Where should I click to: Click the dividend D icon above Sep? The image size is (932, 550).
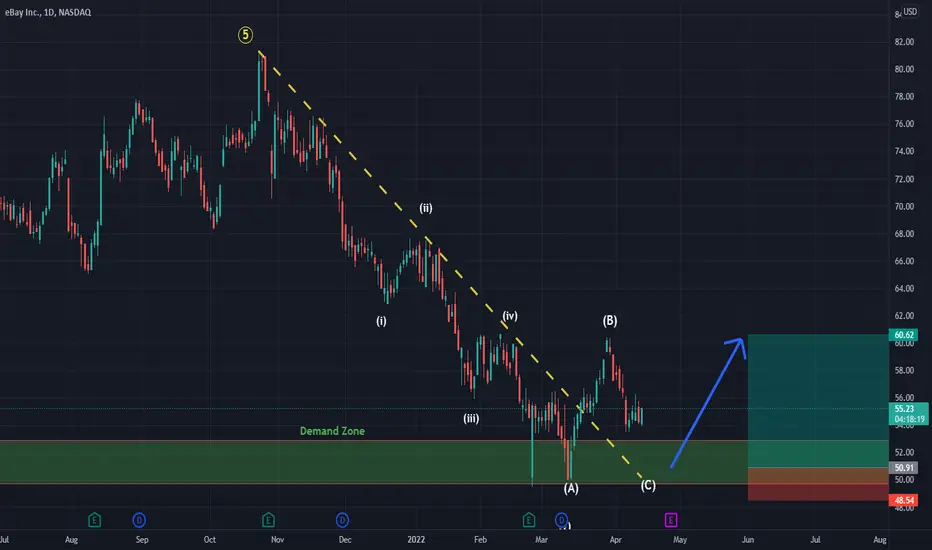[138, 520]
